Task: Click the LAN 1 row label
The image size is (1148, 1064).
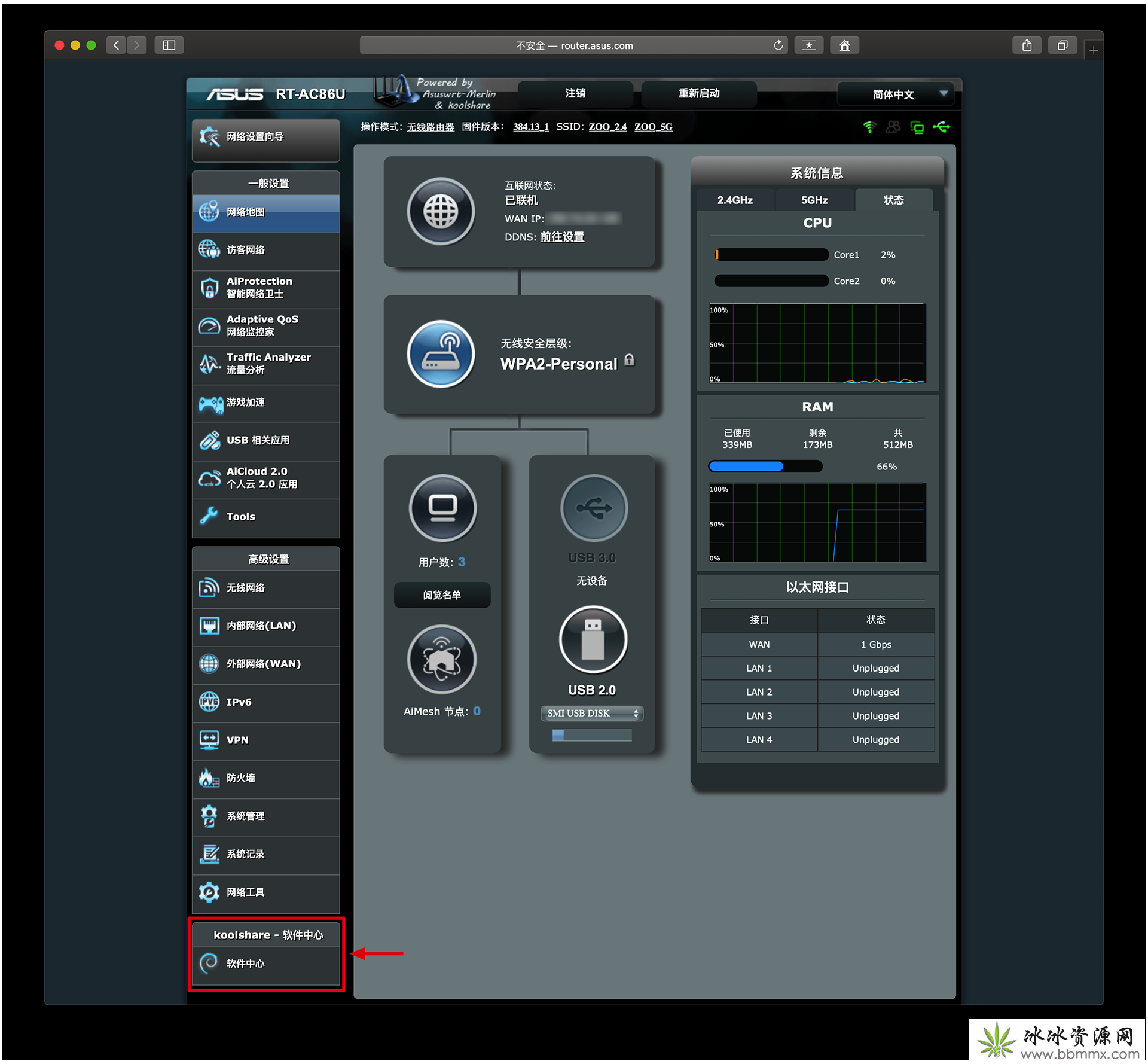Action: tap(759, 668)
